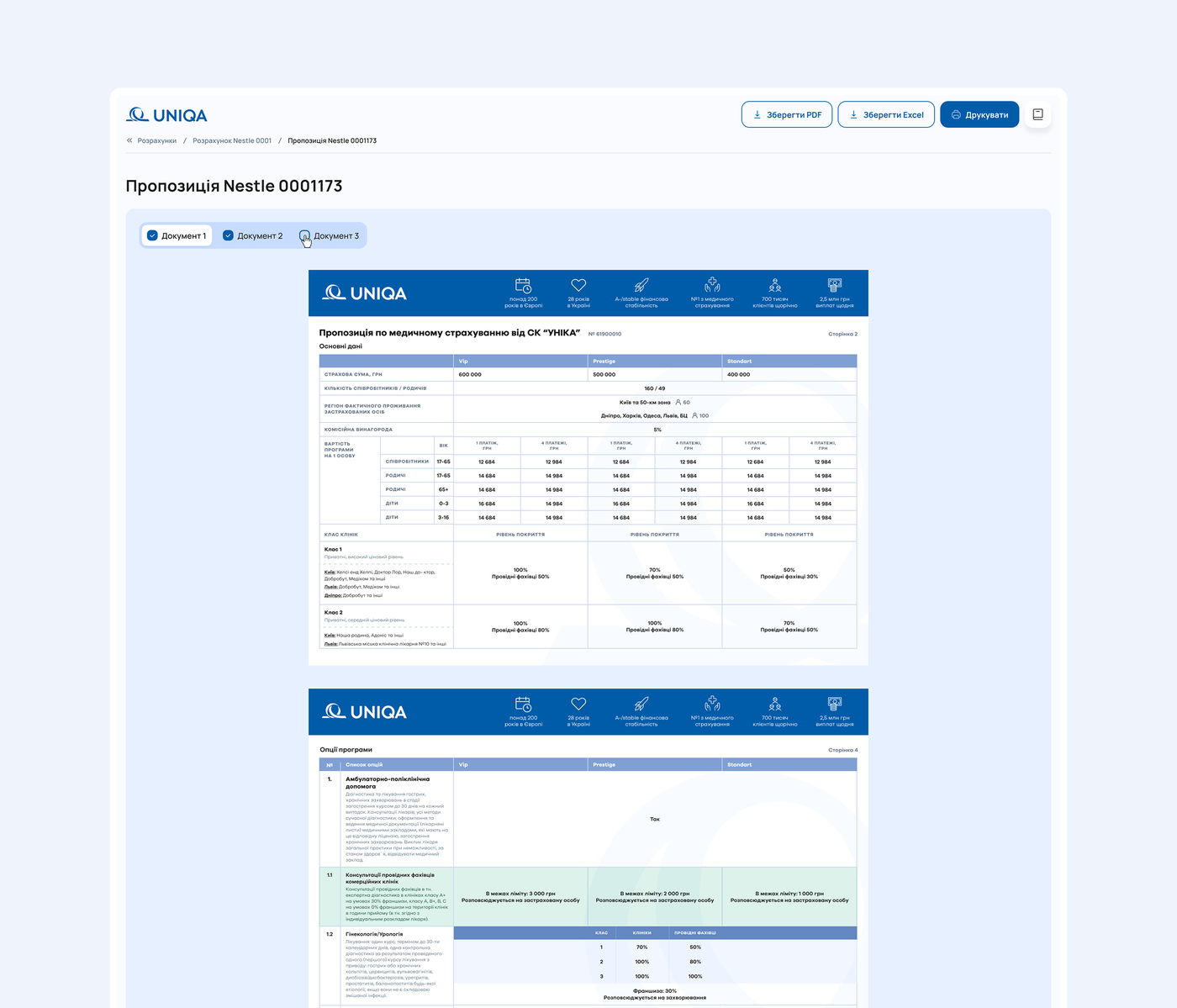Click the Опції програми section heading

(346, 750)
